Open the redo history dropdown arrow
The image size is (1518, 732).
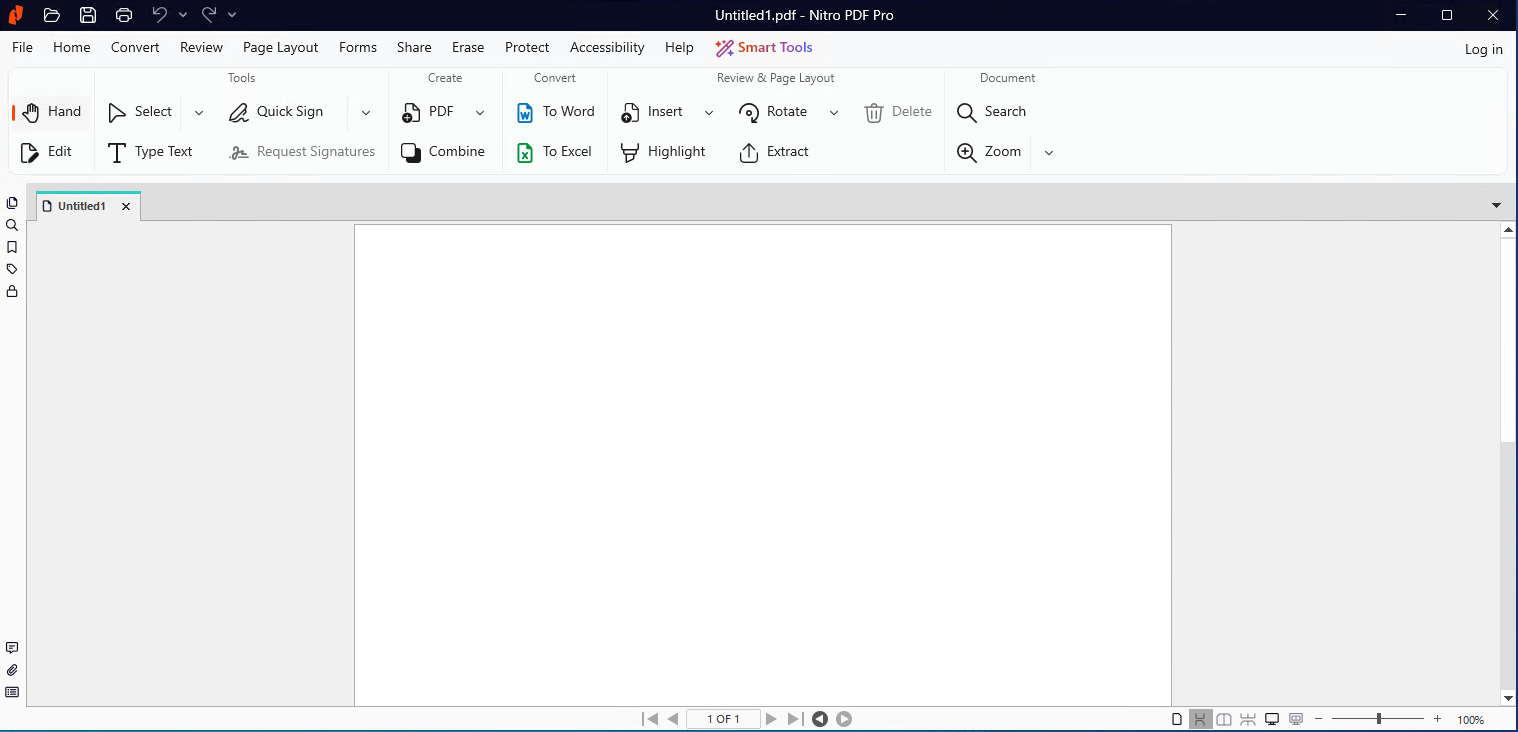tap(232, 15)
